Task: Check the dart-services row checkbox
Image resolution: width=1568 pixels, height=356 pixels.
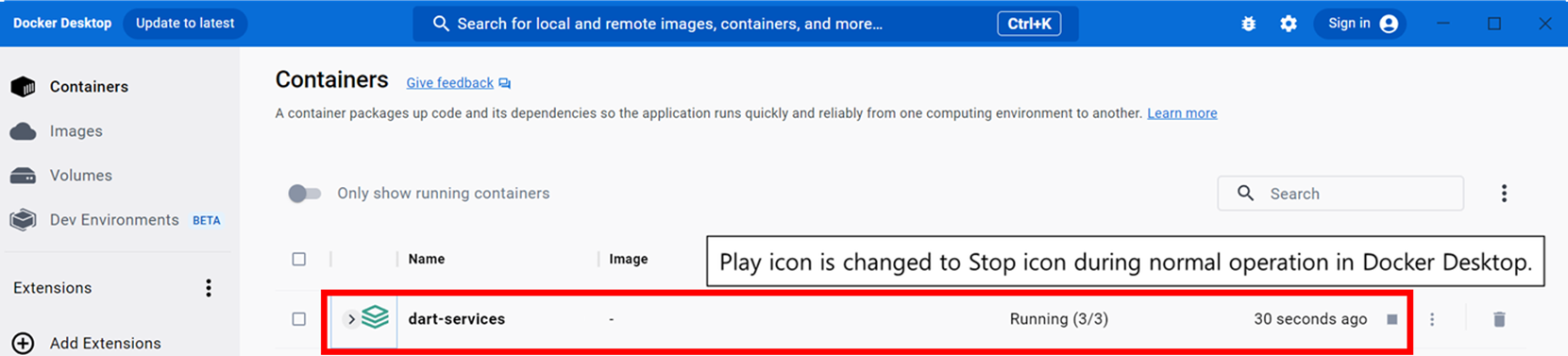Action: coord(299,319)
